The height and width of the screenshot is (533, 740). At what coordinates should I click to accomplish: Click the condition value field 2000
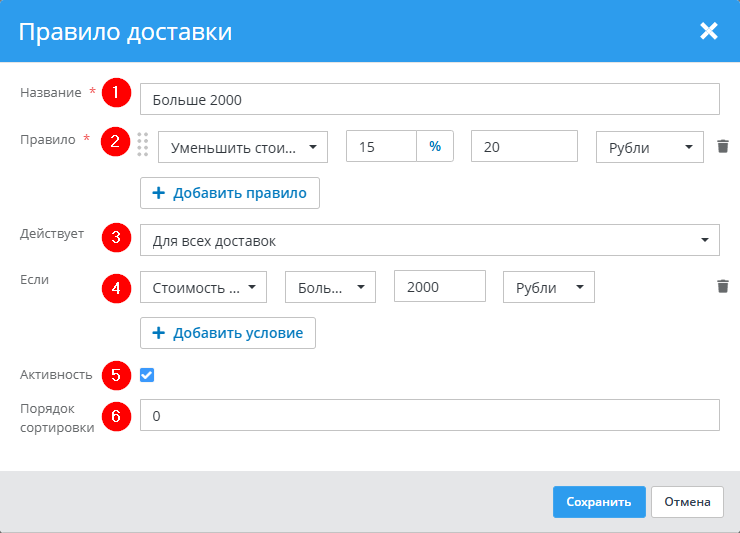(439, 286)
